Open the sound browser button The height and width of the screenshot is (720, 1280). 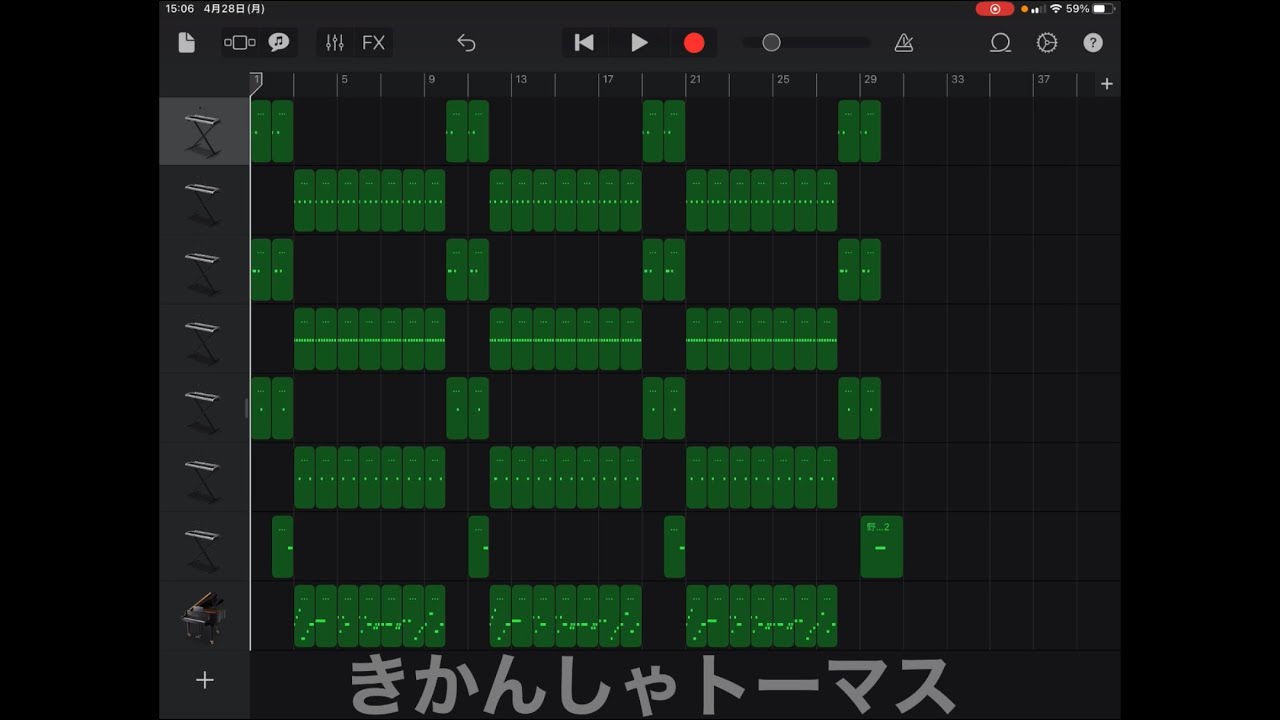240,42
